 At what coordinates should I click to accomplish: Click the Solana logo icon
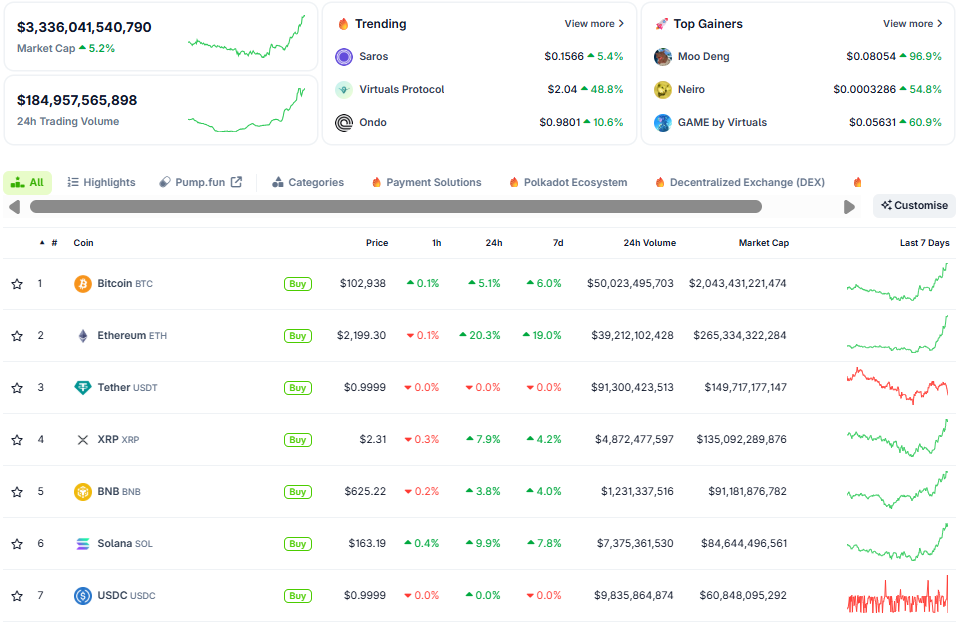point(83,544)
